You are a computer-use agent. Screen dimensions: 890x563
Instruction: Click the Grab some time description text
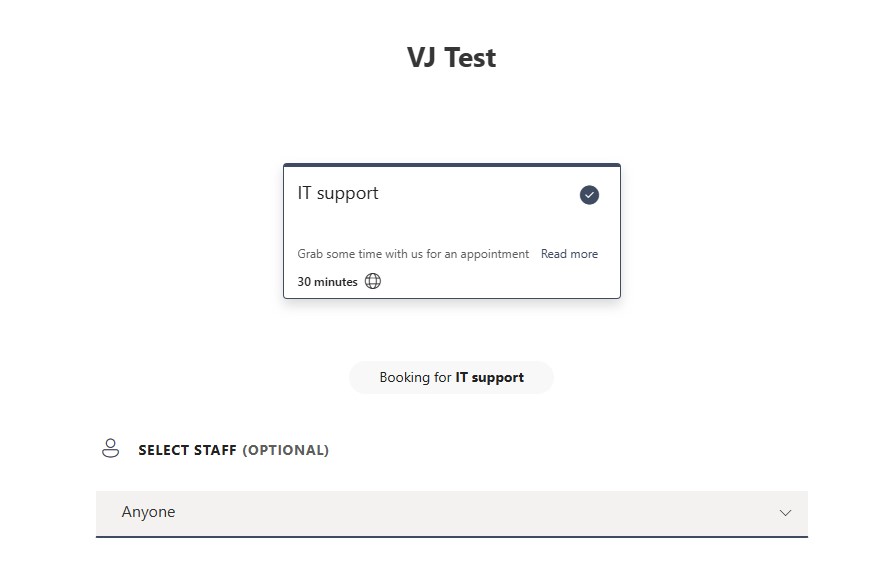(413, 254)
